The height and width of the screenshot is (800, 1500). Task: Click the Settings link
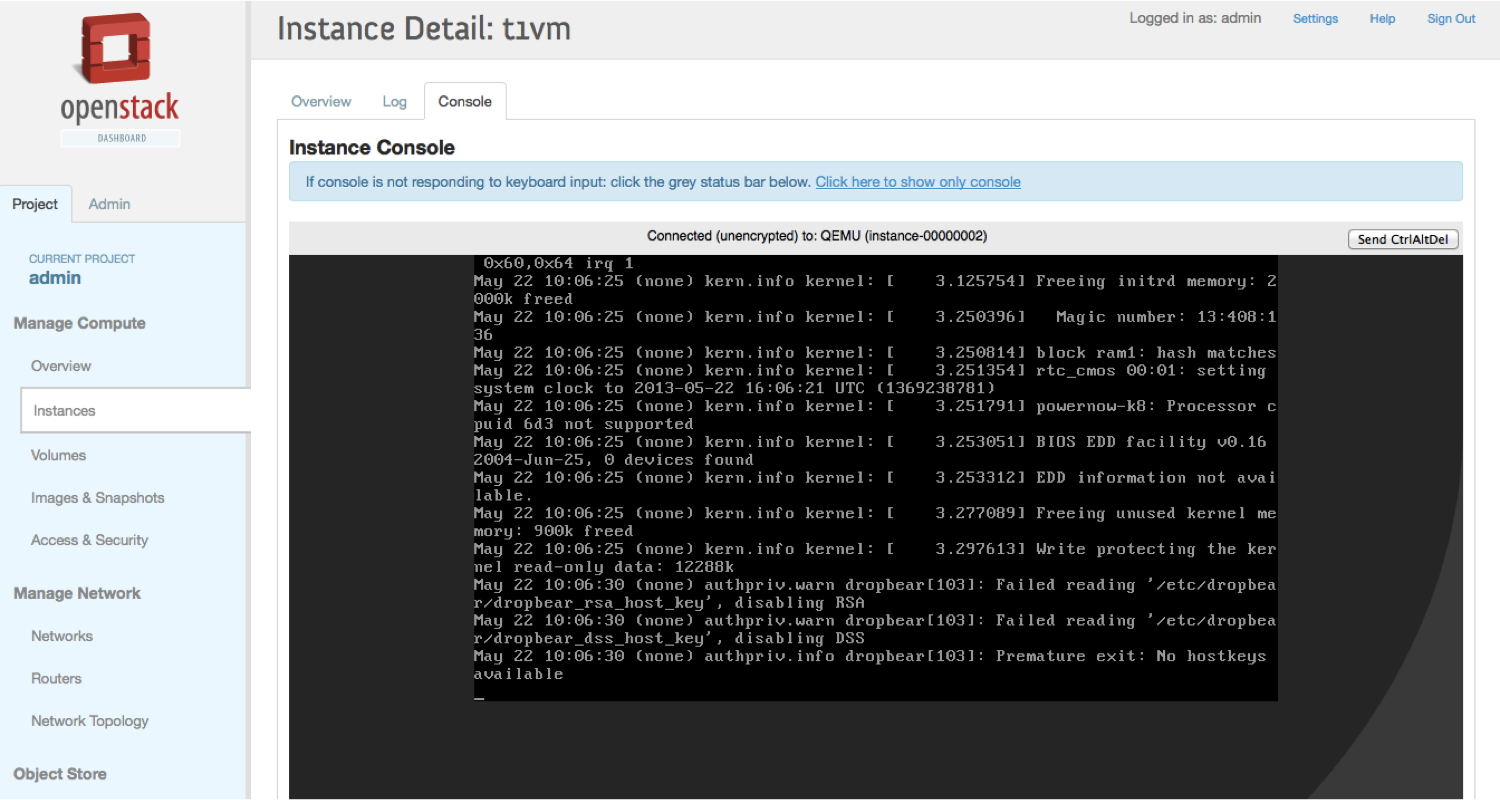click(1315, 19)
